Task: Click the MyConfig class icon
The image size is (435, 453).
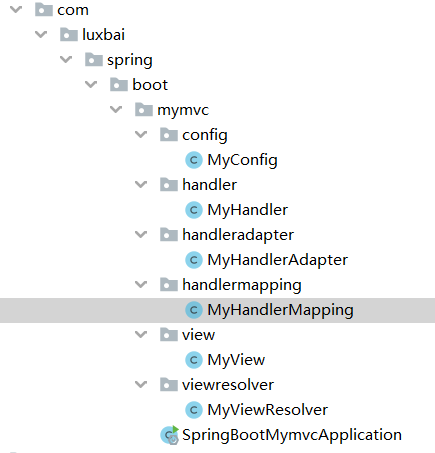Action: (x=194, y=160)
